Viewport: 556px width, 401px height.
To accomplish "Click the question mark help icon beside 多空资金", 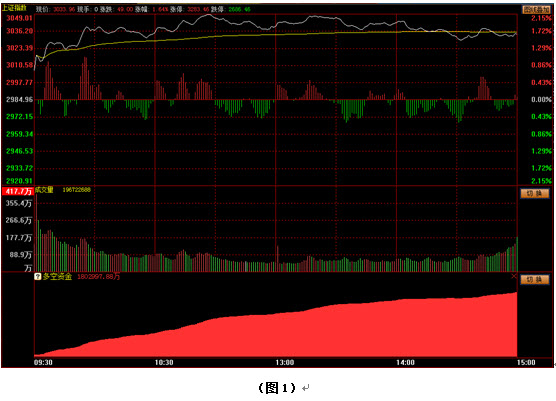I will point(38,276).
